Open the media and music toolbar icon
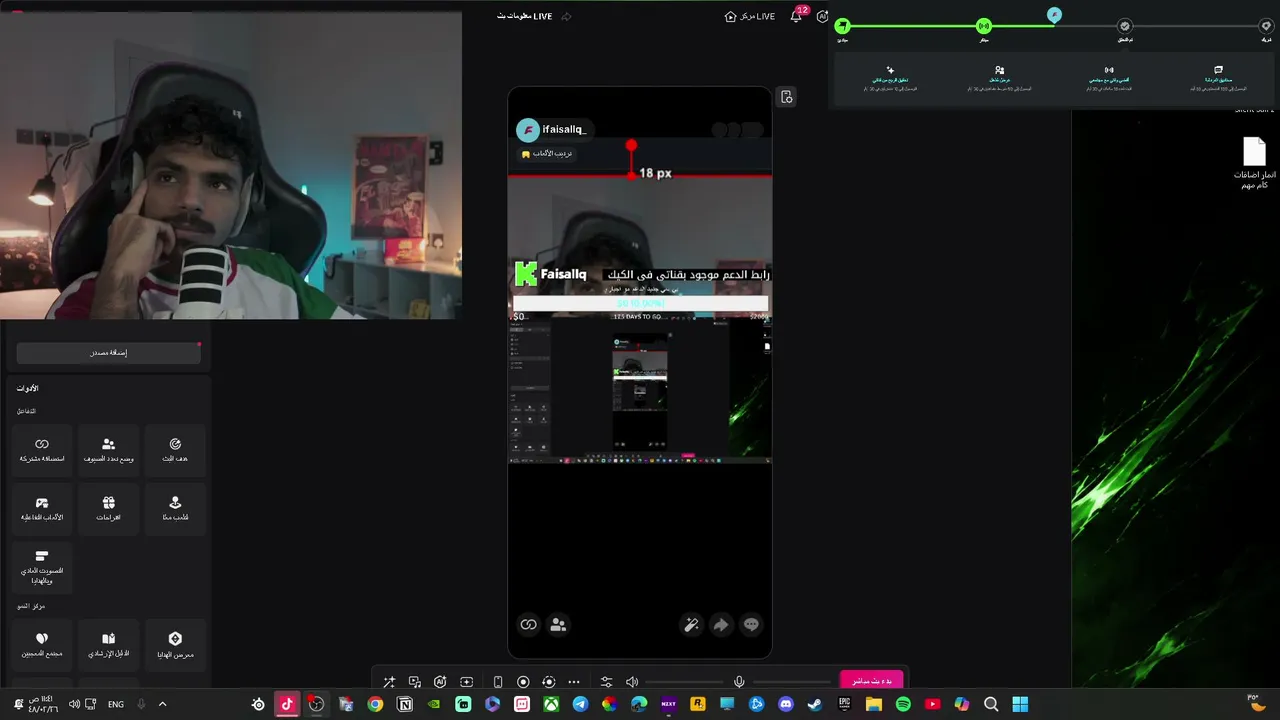Viewport: 1280px width, 720px height. tap(415, 682)
